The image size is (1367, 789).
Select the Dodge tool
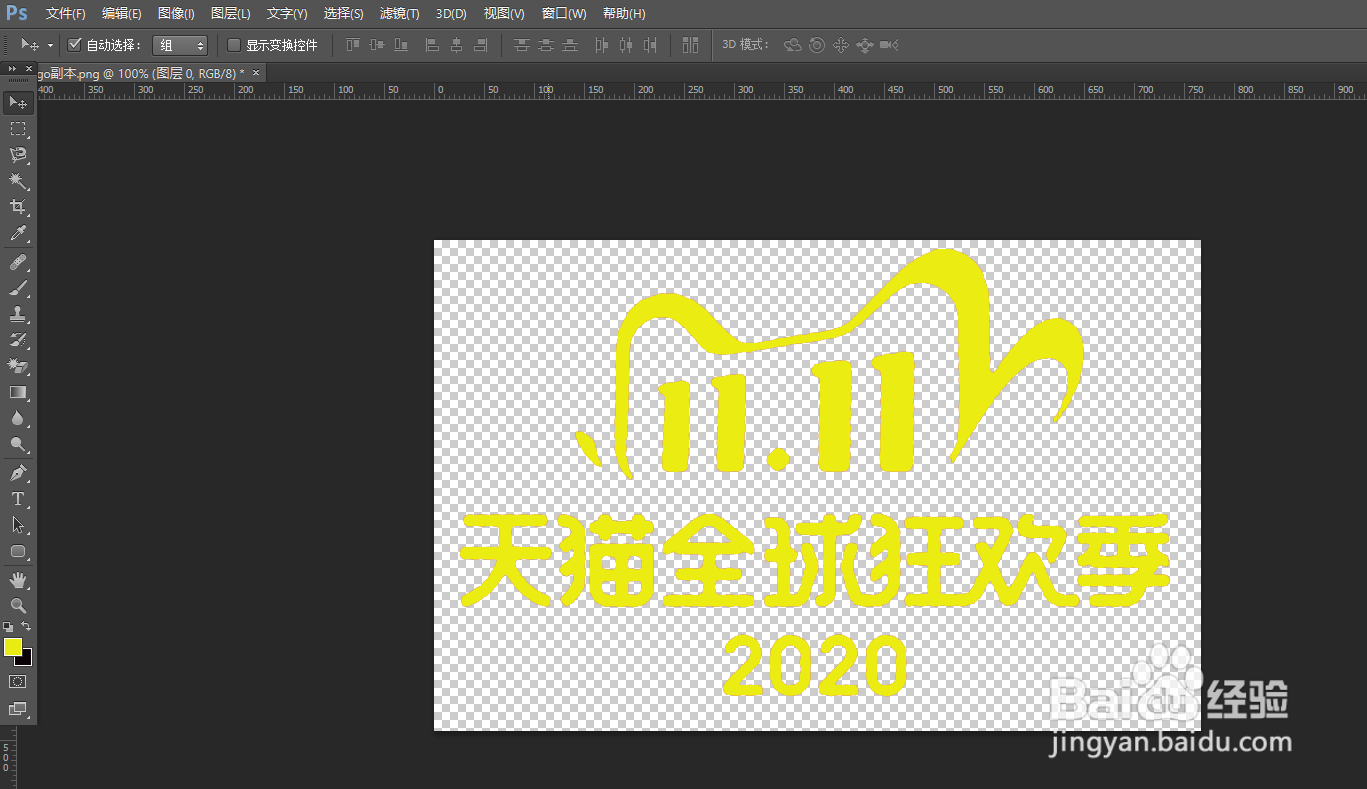tap(18, 444)
